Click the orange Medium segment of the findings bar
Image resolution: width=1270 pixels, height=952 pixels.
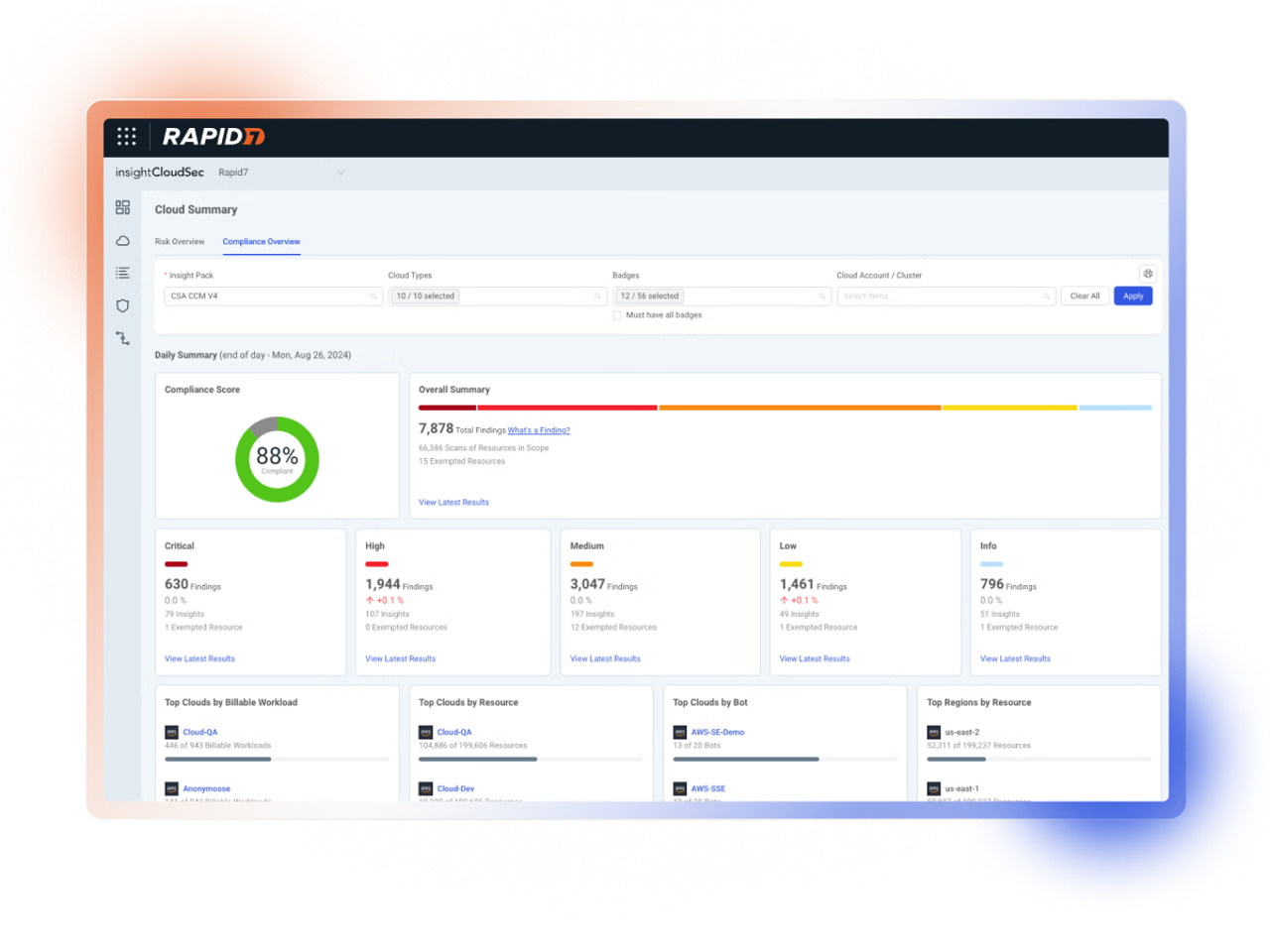[800, 408]
